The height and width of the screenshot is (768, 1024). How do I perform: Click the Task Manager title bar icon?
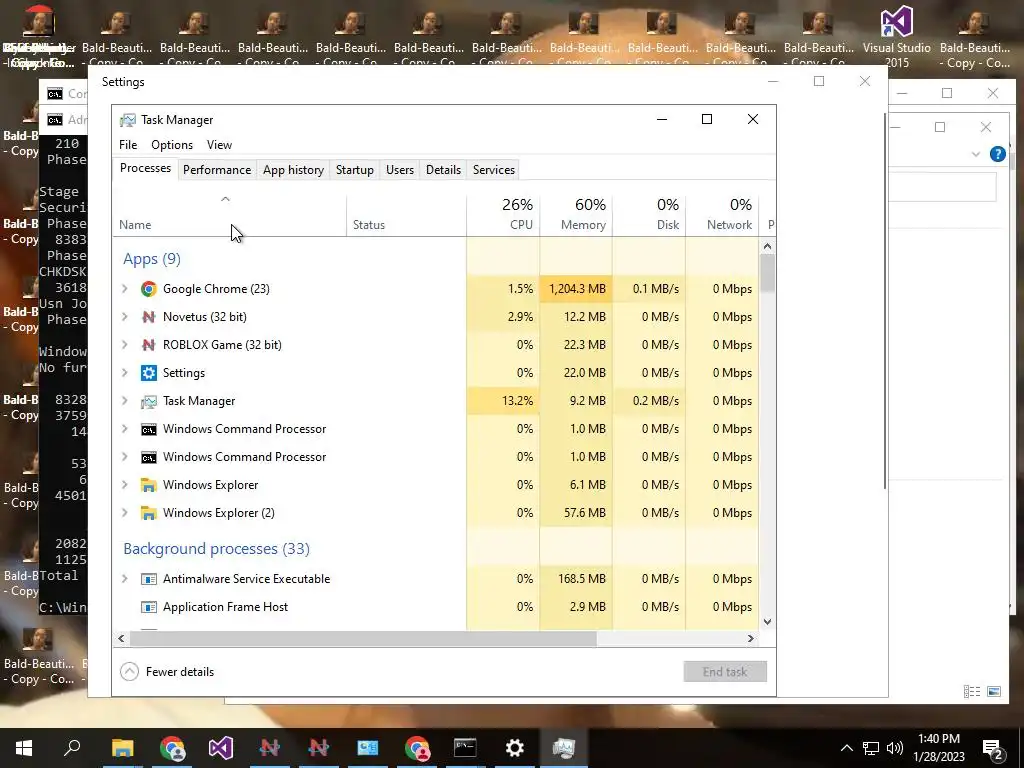tap(128, 120)
